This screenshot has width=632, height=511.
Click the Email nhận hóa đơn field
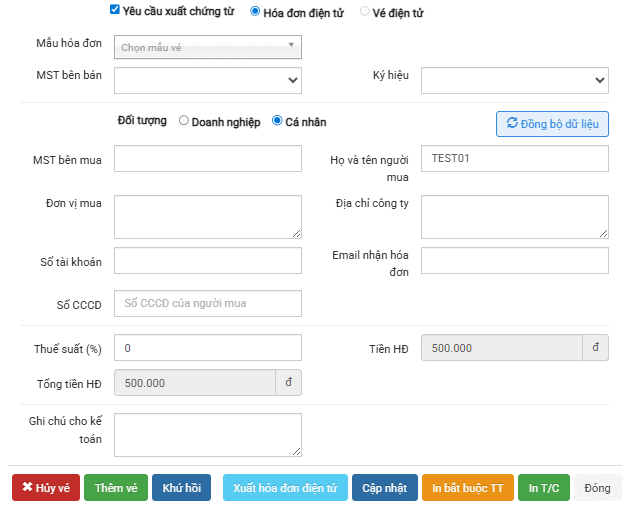(x=514, y=261)
